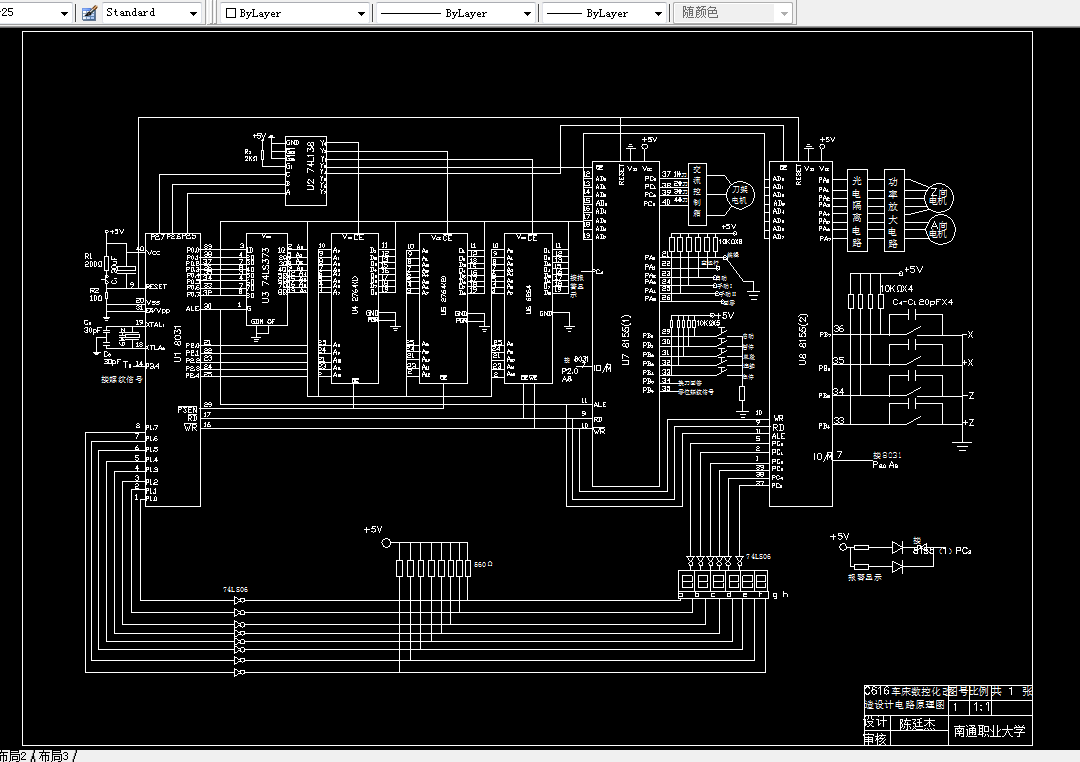
Task: Select the 74LS06 label above the inverter column
Action: pyautogui.click(x=235, y=590)
